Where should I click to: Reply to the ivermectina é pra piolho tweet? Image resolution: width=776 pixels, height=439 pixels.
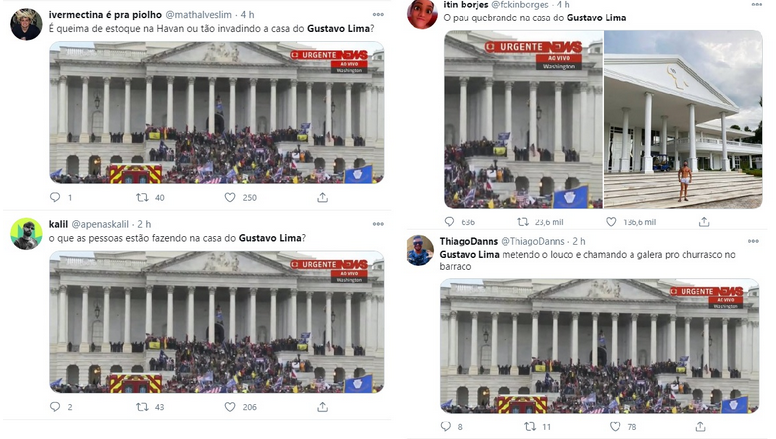coord(55,197)
